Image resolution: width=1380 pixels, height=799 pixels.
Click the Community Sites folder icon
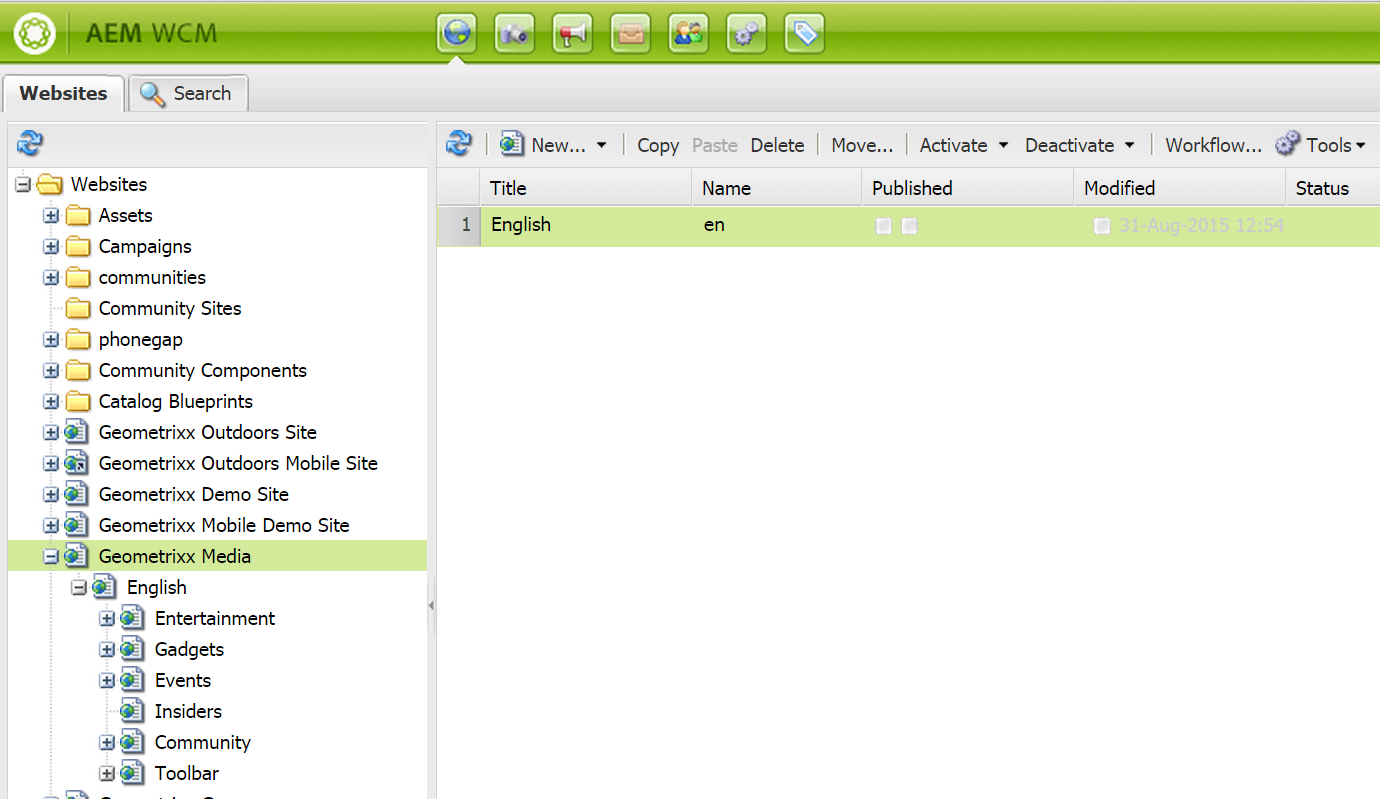click(x=78, y=309)
